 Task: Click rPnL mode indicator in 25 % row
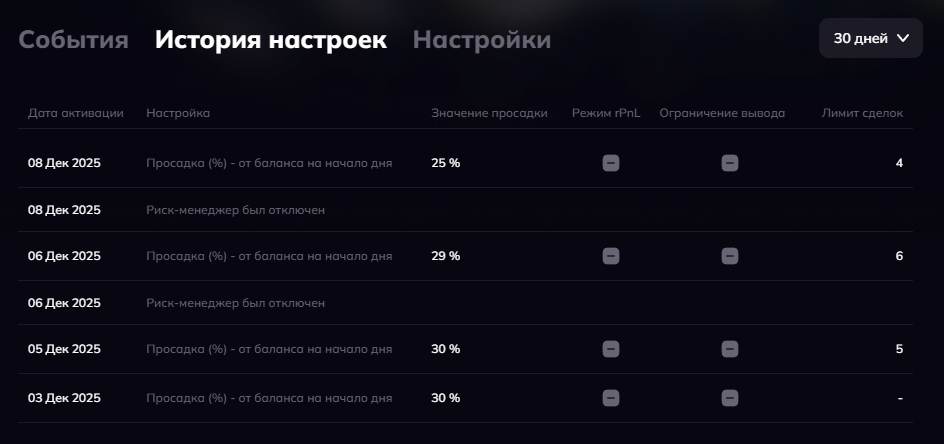click(611, 163)
